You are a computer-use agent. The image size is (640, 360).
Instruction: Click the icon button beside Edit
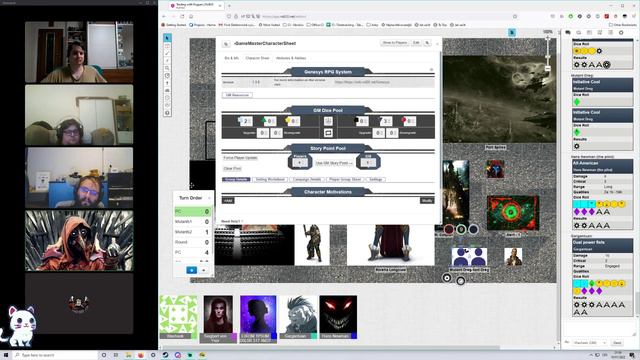click(427, 43)
